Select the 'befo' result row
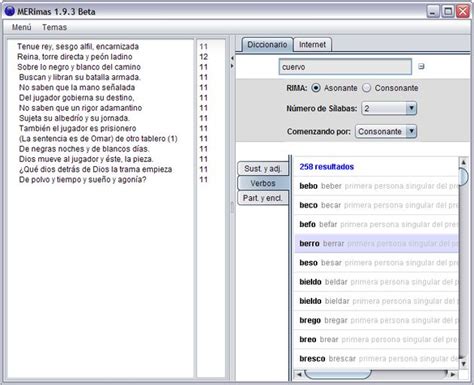Viewport: 474px width, 385px height. click(x=376, y=225)
